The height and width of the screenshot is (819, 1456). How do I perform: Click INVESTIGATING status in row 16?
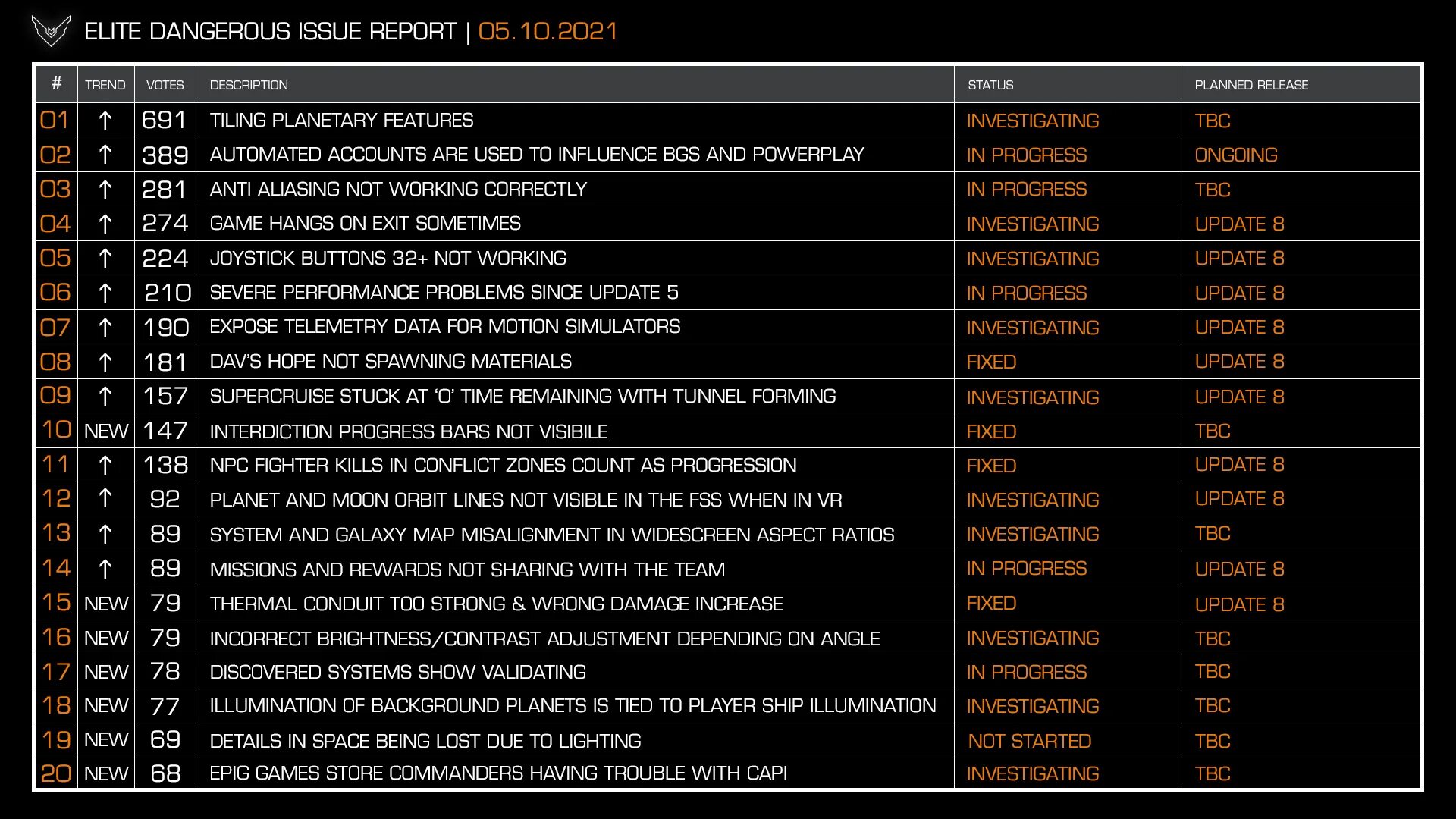point(1033,639)
